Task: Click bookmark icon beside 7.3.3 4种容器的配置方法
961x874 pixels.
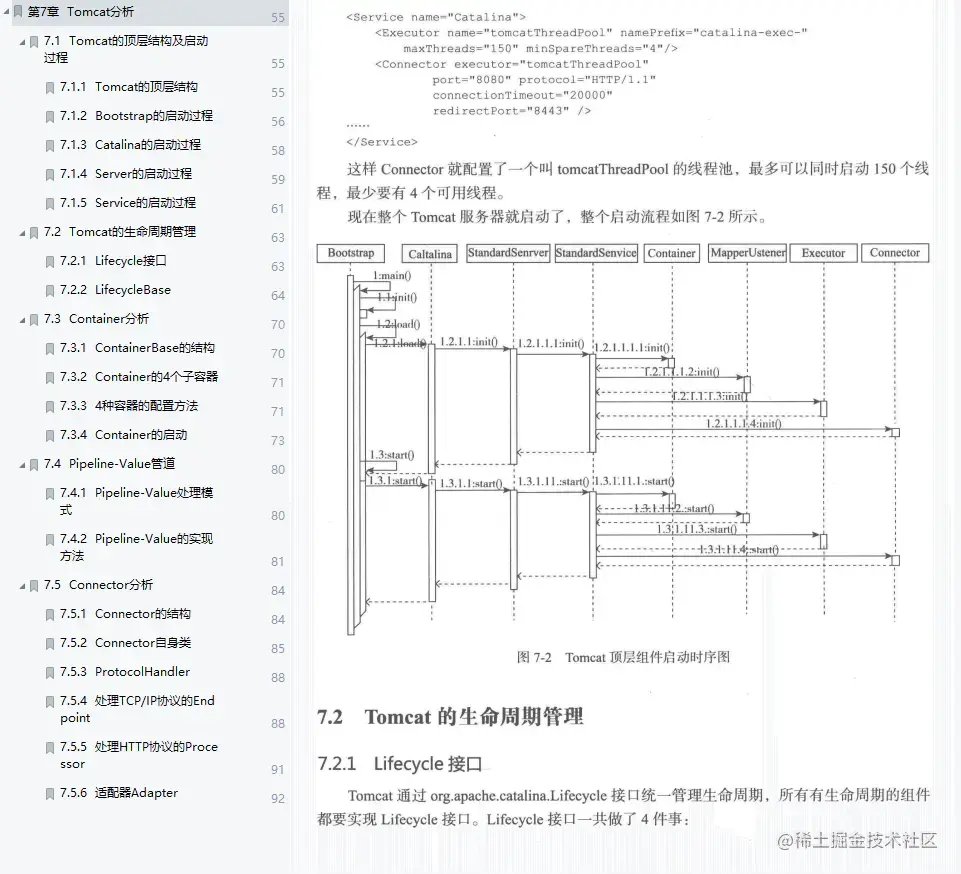Action: coord(50,407)
